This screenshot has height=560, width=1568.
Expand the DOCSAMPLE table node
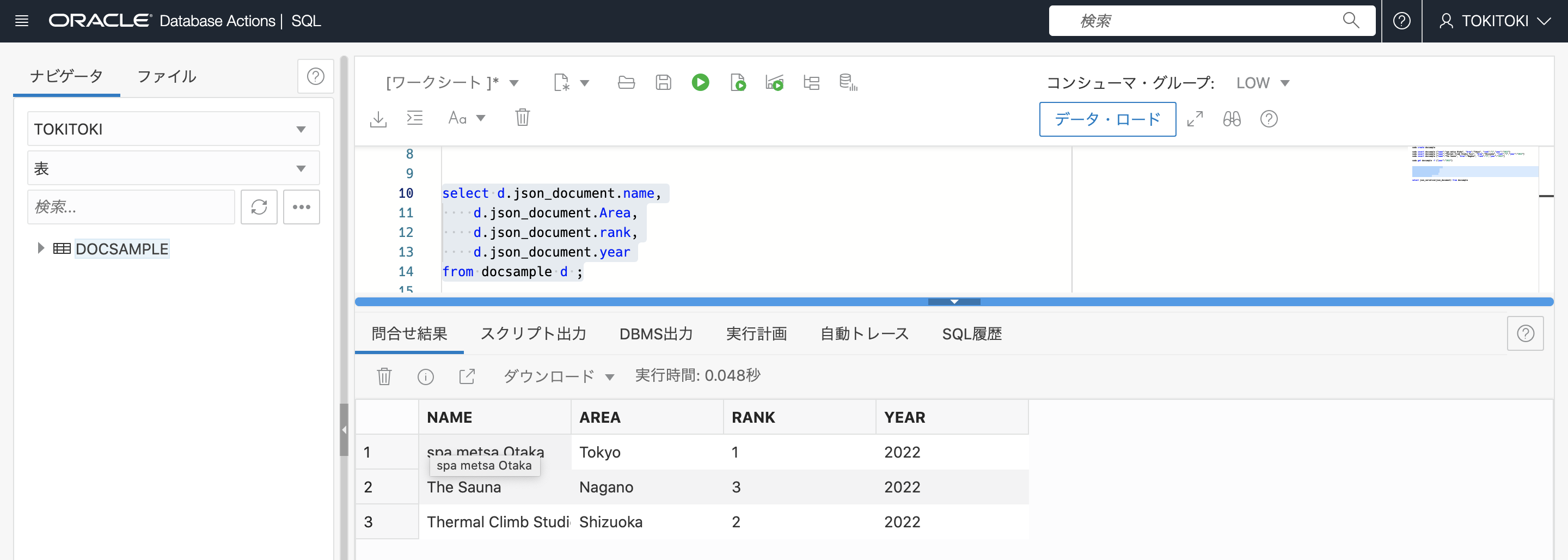(x=41, y=248)
